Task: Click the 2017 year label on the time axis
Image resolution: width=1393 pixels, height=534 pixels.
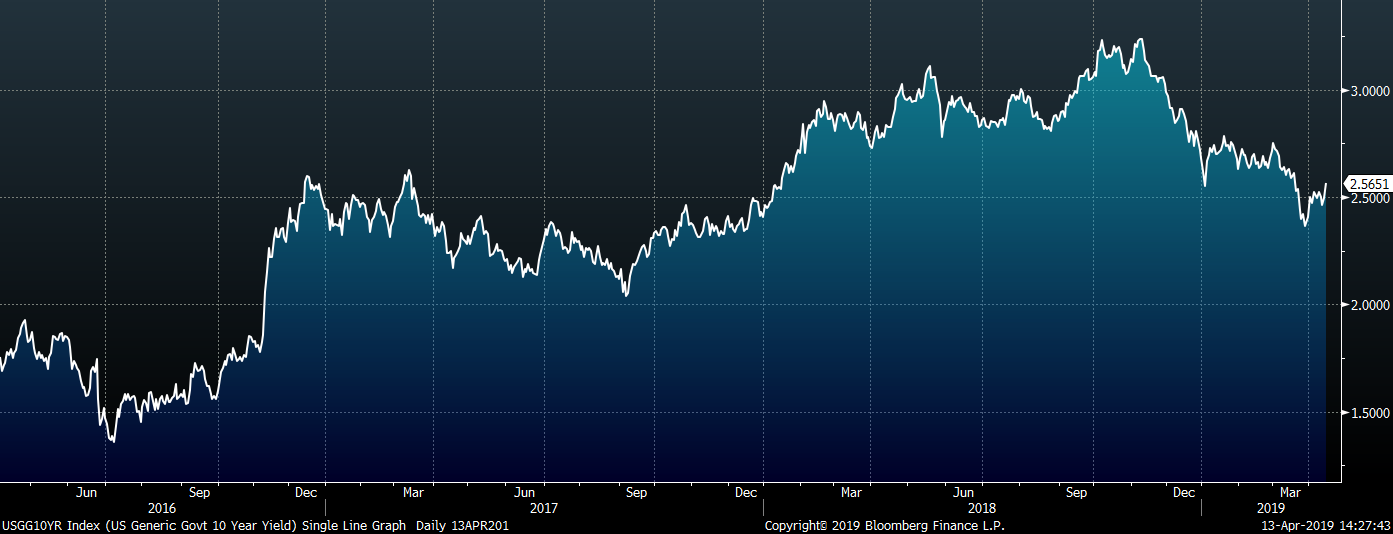Action: coord(543,508)
